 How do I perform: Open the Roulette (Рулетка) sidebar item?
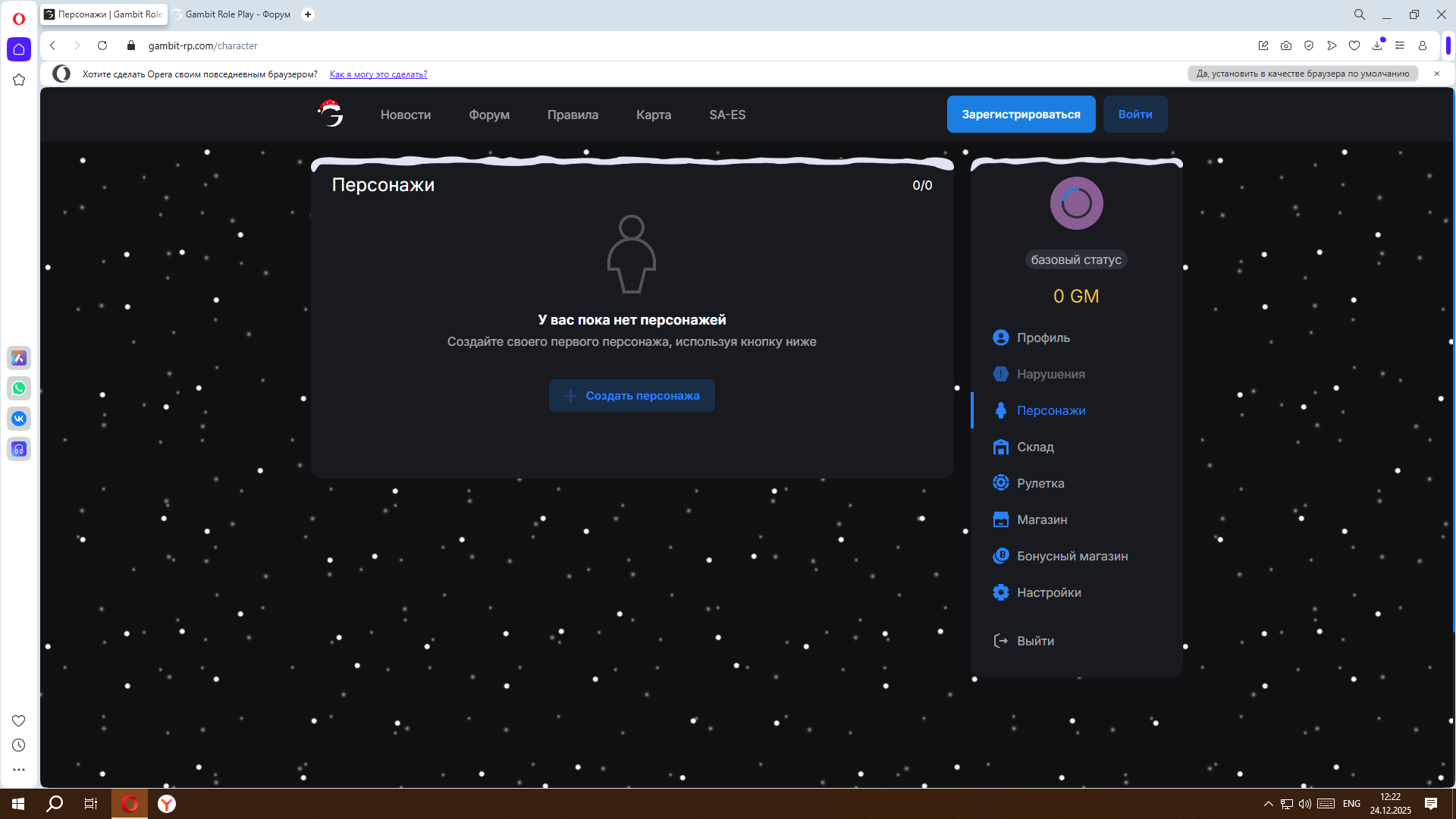[1040, 483]
